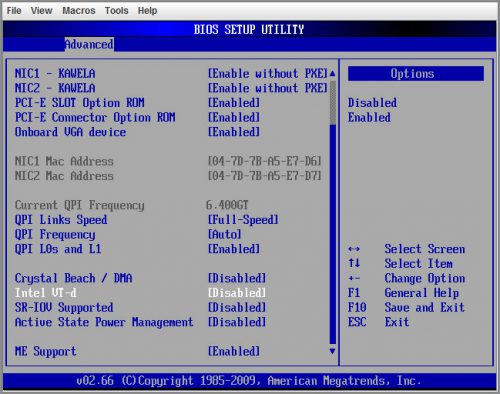Click the up-down Select Item arrows

(x=354, y=263)
